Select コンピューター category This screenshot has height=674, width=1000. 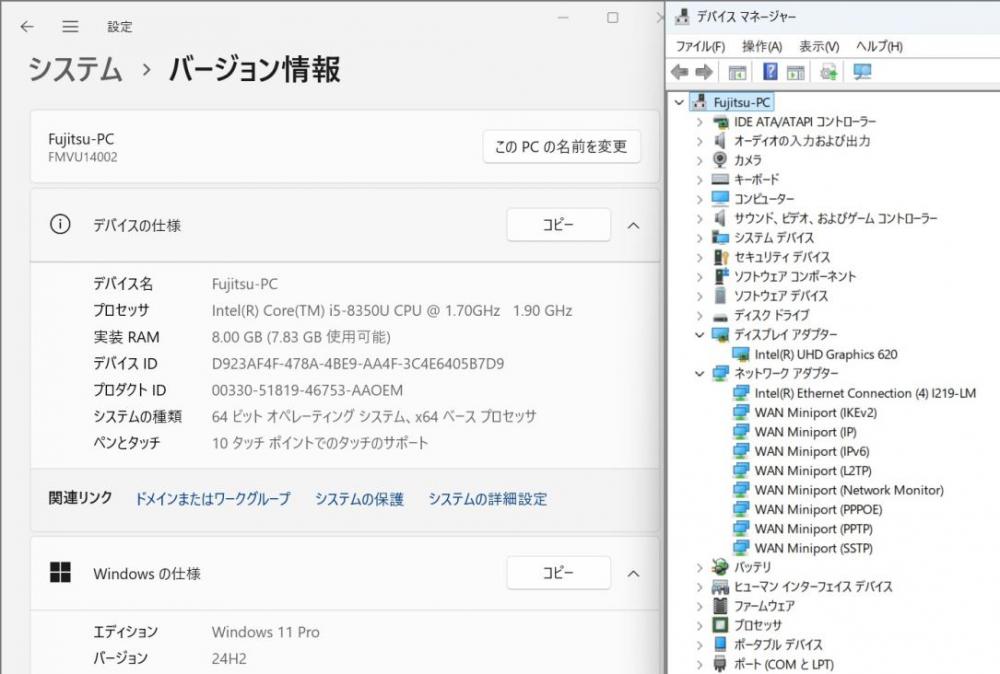pyautogui.click(x=764, y=199)
